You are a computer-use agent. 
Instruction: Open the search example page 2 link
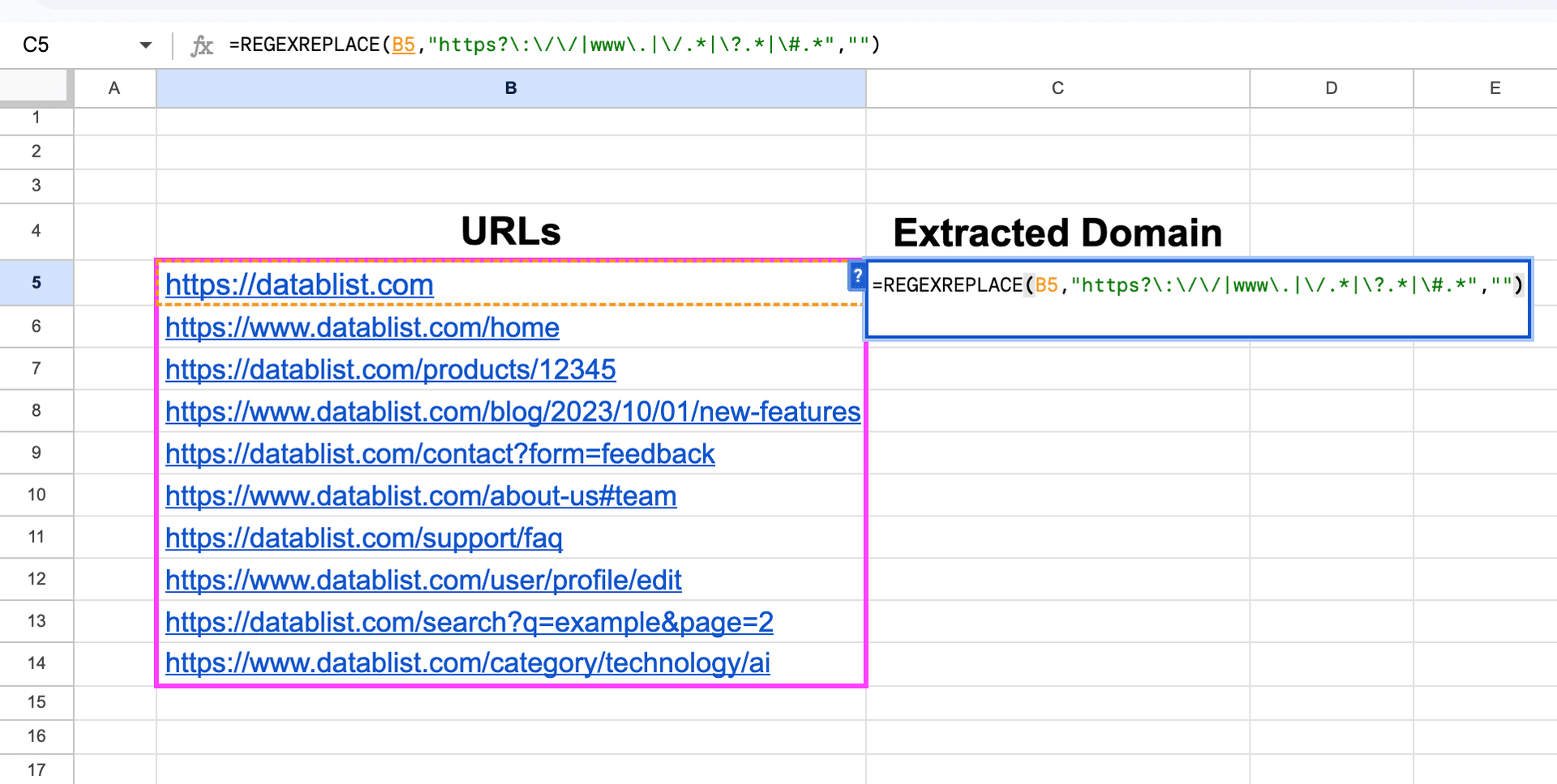click(469, 622)
